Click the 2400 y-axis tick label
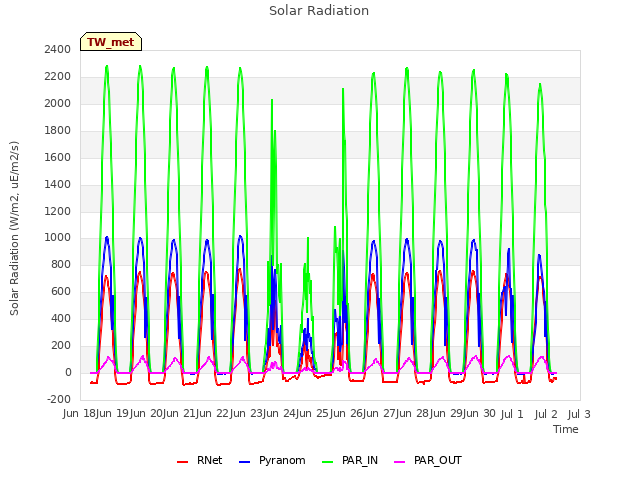 point(58,49)
